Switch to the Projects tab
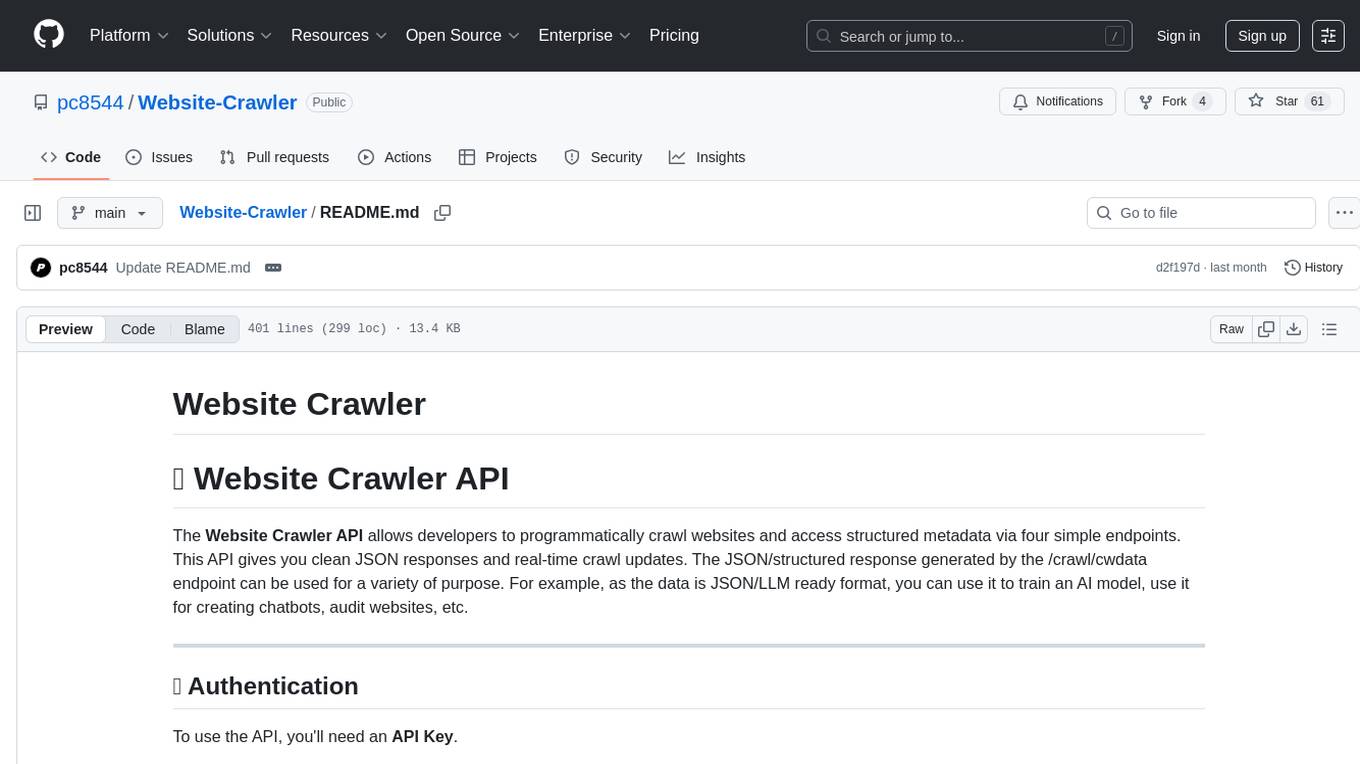The width and height of the screenshot is (1360, 764). (498, 157)
